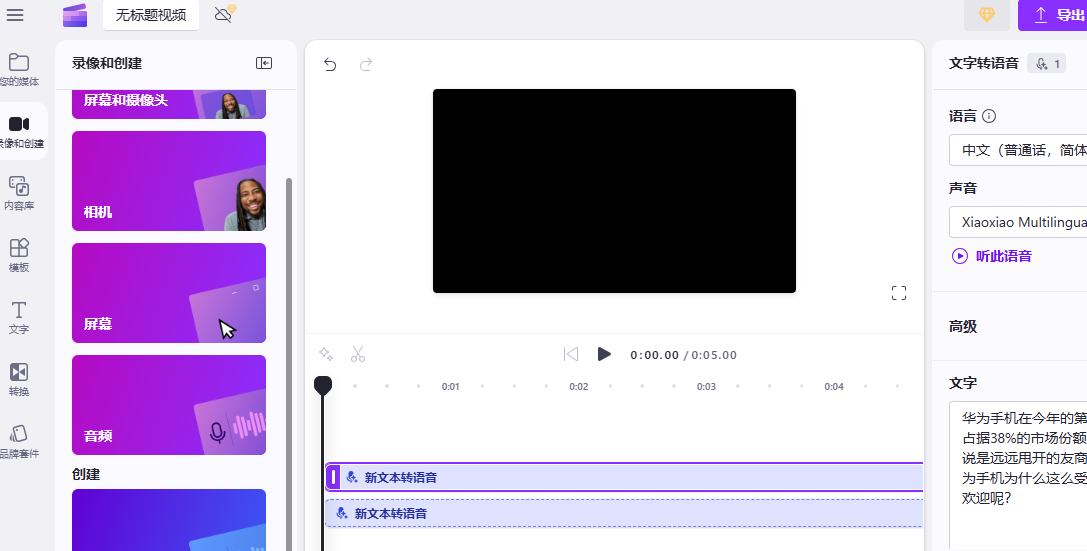Select 录像和创建 sidebar tab
Screen dimensions: 1087x551
click(21, 132)
